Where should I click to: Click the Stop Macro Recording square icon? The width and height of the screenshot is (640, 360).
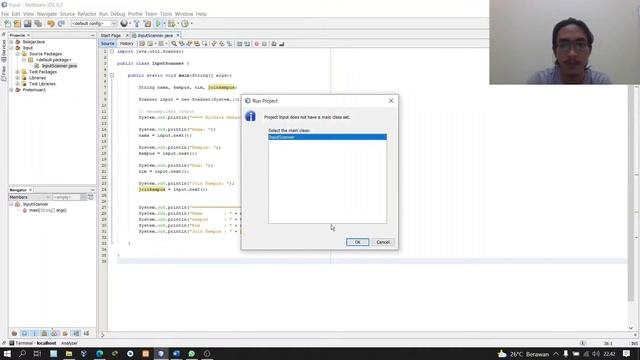point(264,44)
